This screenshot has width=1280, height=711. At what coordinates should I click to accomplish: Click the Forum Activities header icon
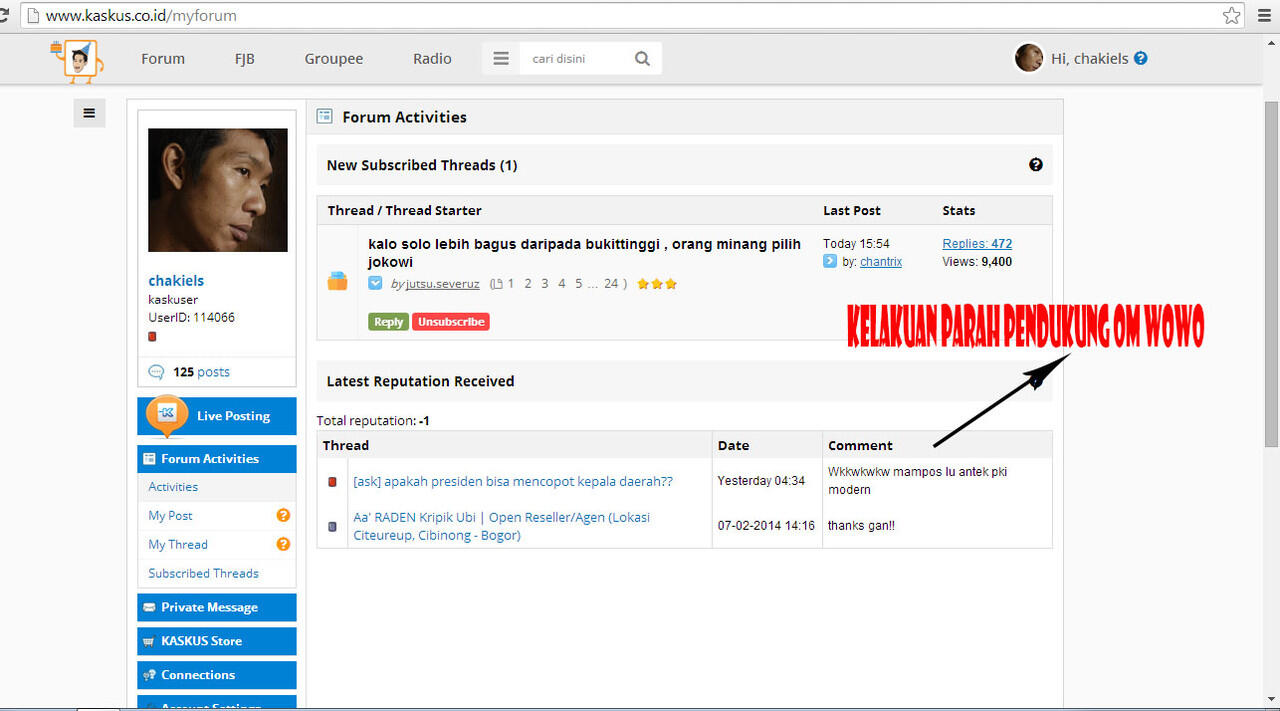324,116
